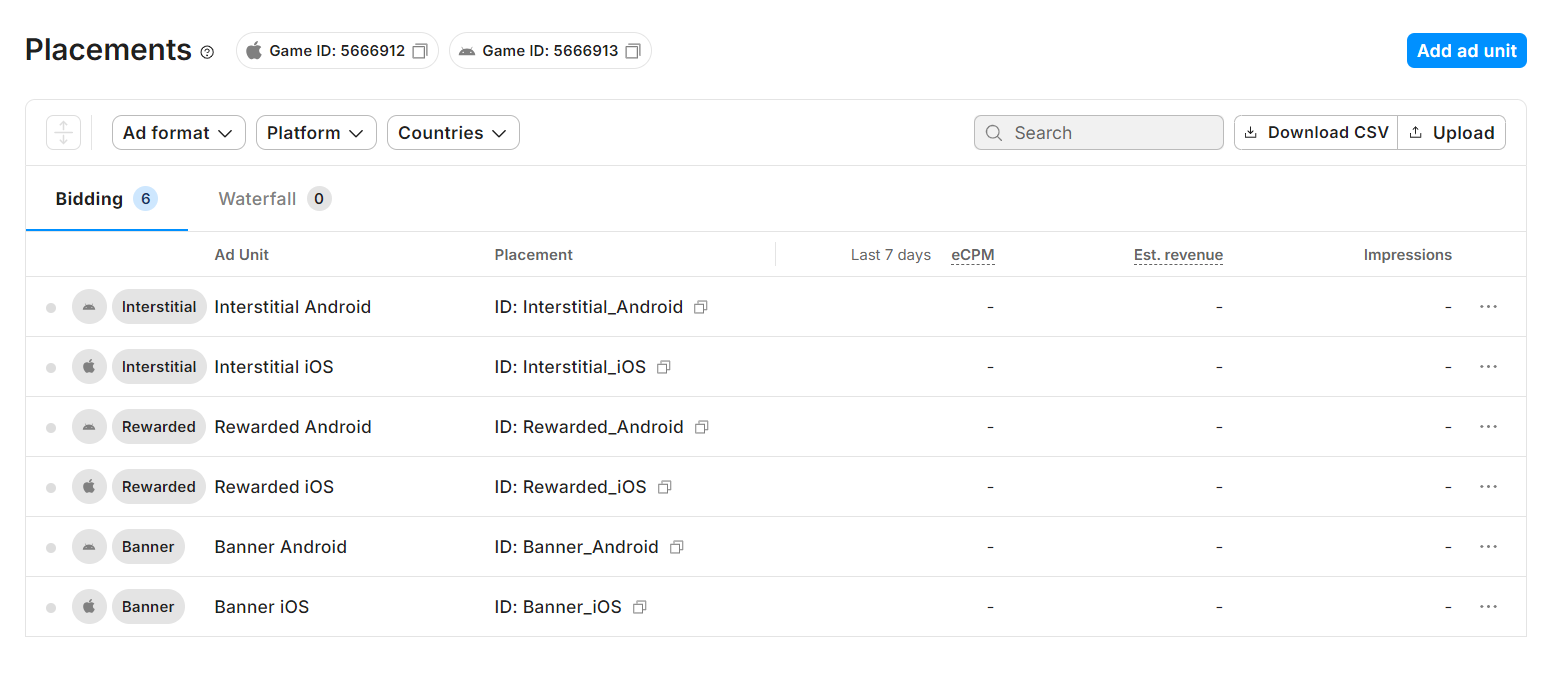Open the Ad format filter dropdown
The image size is (1545, 679).
[178, 133]
